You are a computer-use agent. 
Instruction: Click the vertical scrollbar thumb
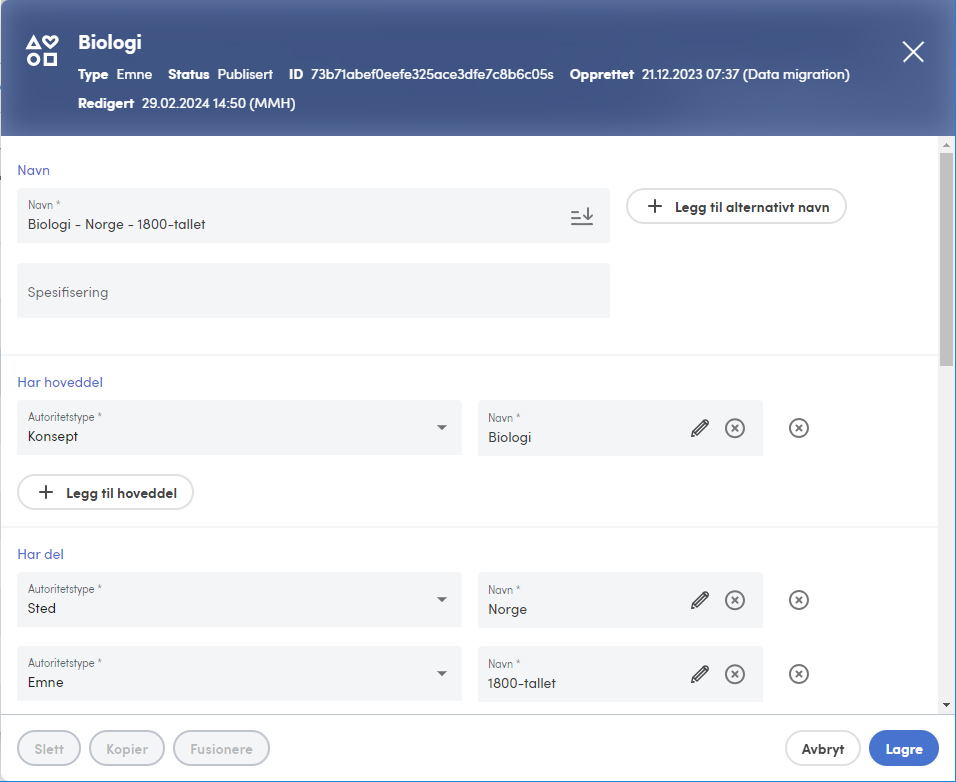click(946, 259)
